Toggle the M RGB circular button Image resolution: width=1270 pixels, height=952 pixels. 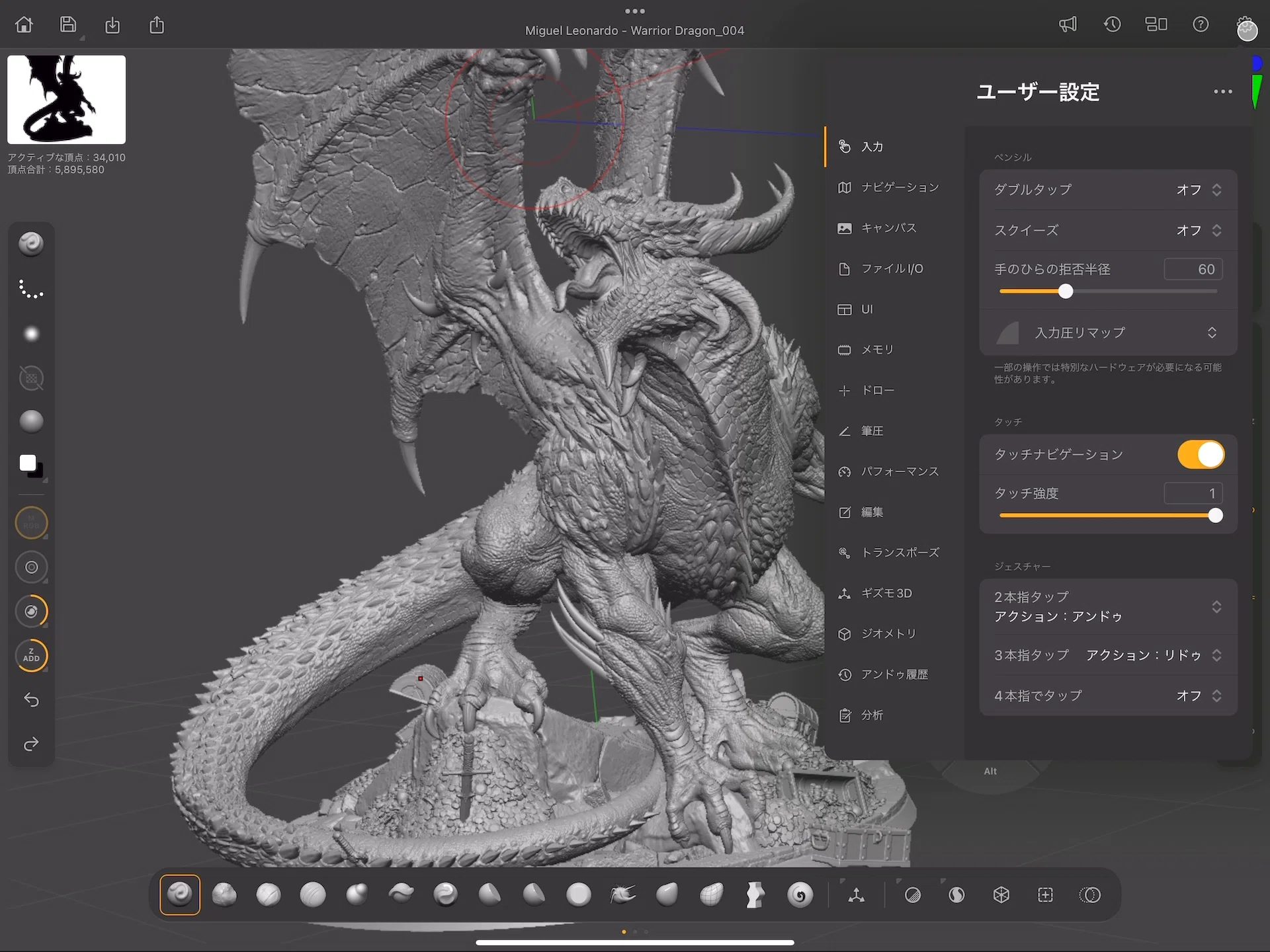click(x=31, y=522)
